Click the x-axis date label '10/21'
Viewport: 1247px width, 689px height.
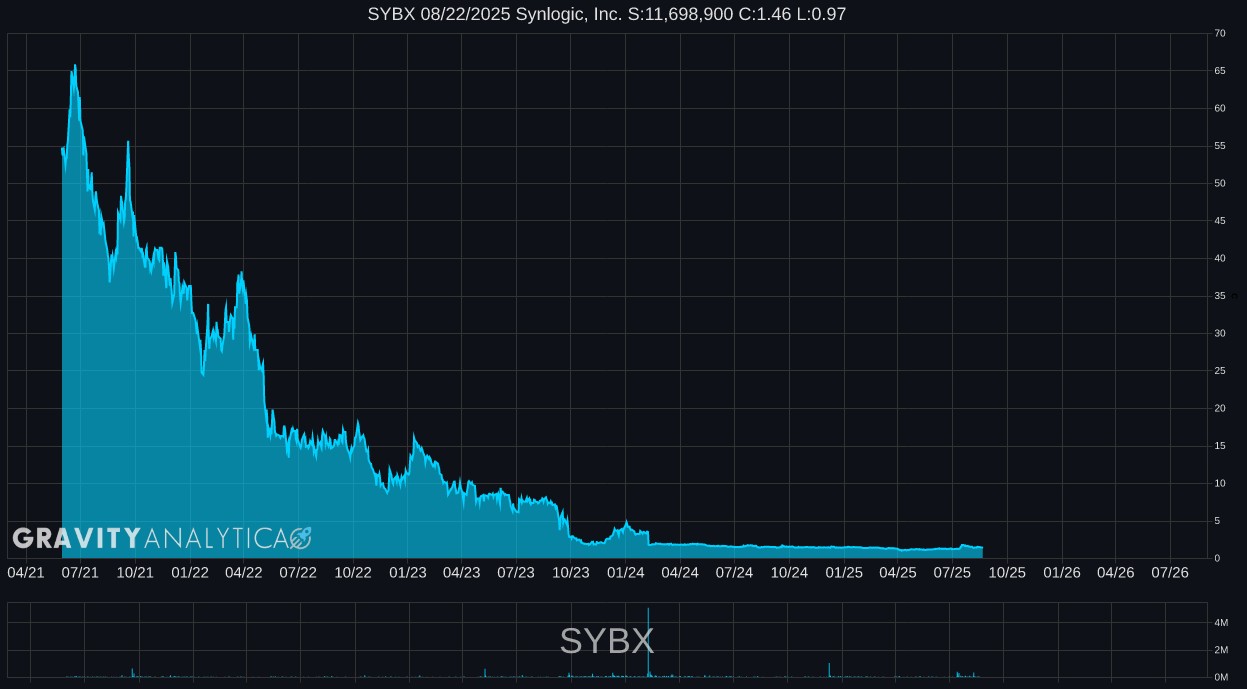[135, 573]
